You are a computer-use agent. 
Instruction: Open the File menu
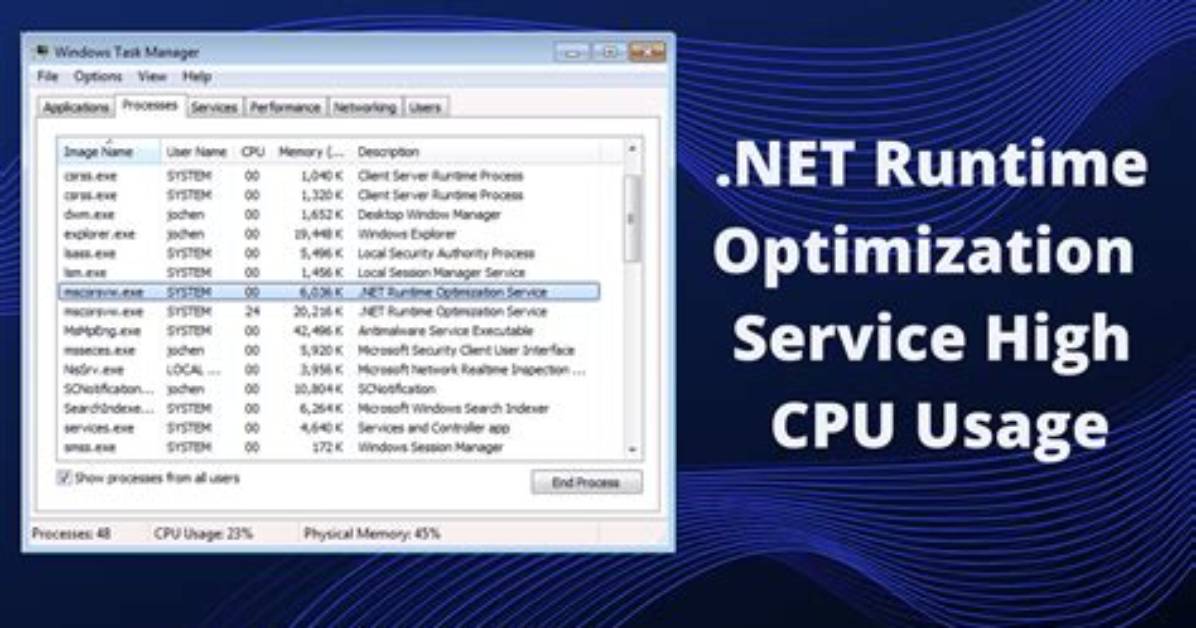[x=47, y=76]
